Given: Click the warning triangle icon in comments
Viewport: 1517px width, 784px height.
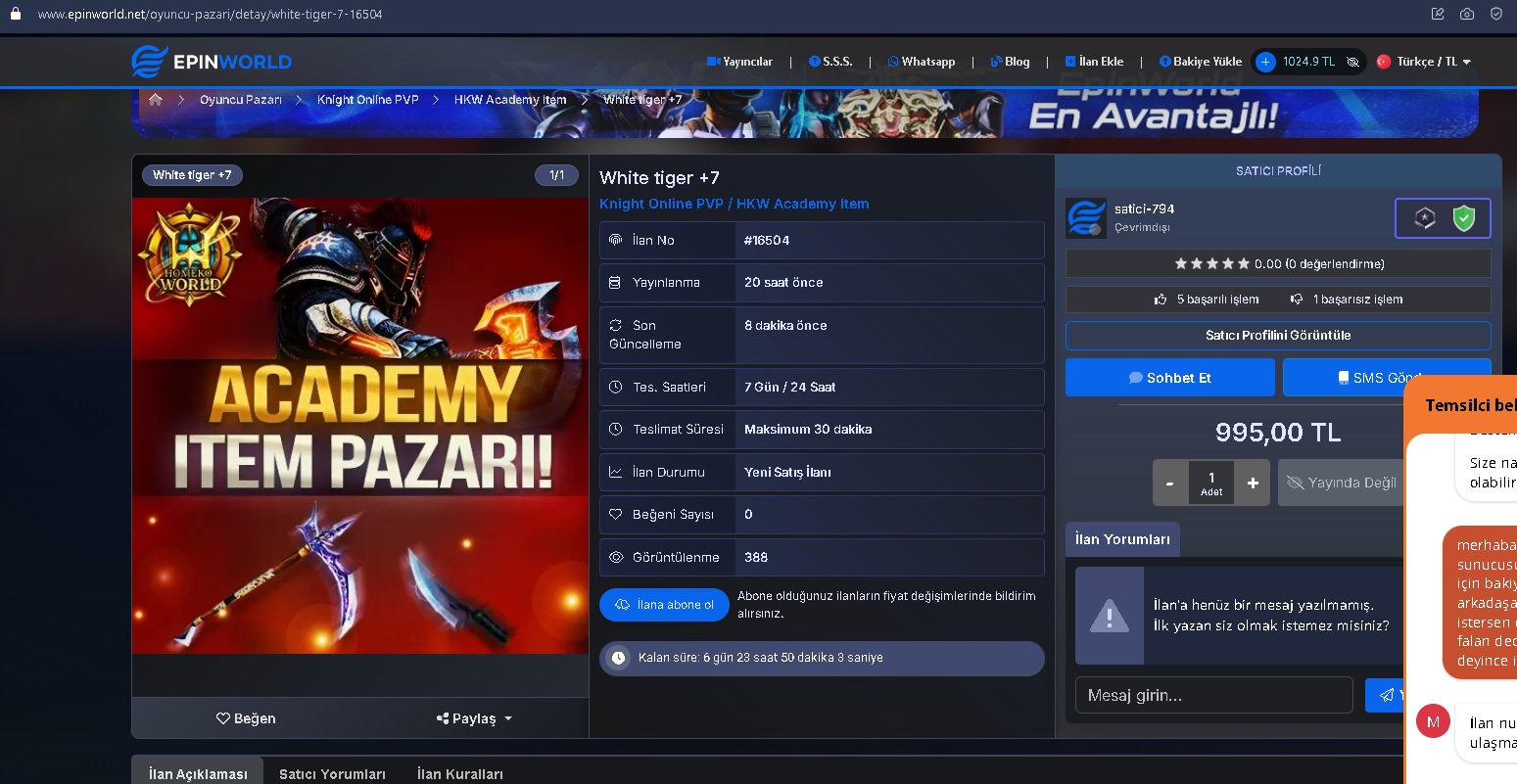Looking at the screenshot, I should pyautogui.click(x=1110, y=616).
